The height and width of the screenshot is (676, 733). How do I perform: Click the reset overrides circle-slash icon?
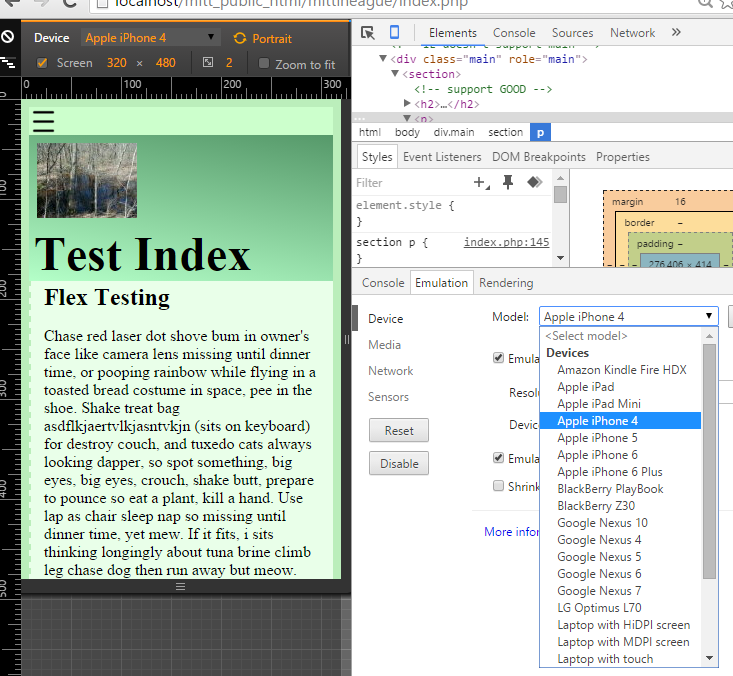8,37
